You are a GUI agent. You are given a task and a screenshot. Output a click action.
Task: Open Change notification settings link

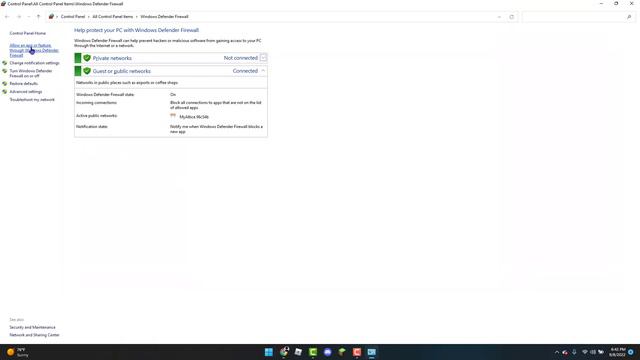[34, 63]
